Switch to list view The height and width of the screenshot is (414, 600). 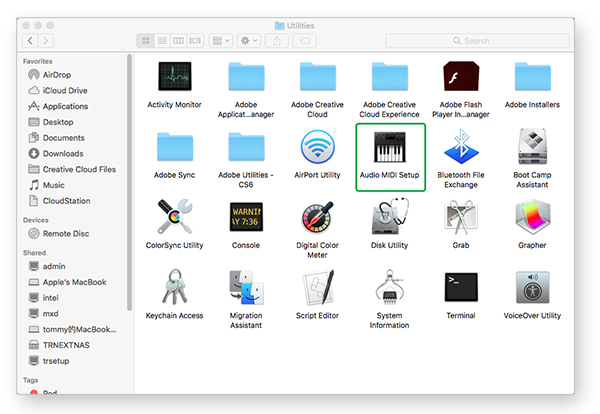click(x=162, y=41)
